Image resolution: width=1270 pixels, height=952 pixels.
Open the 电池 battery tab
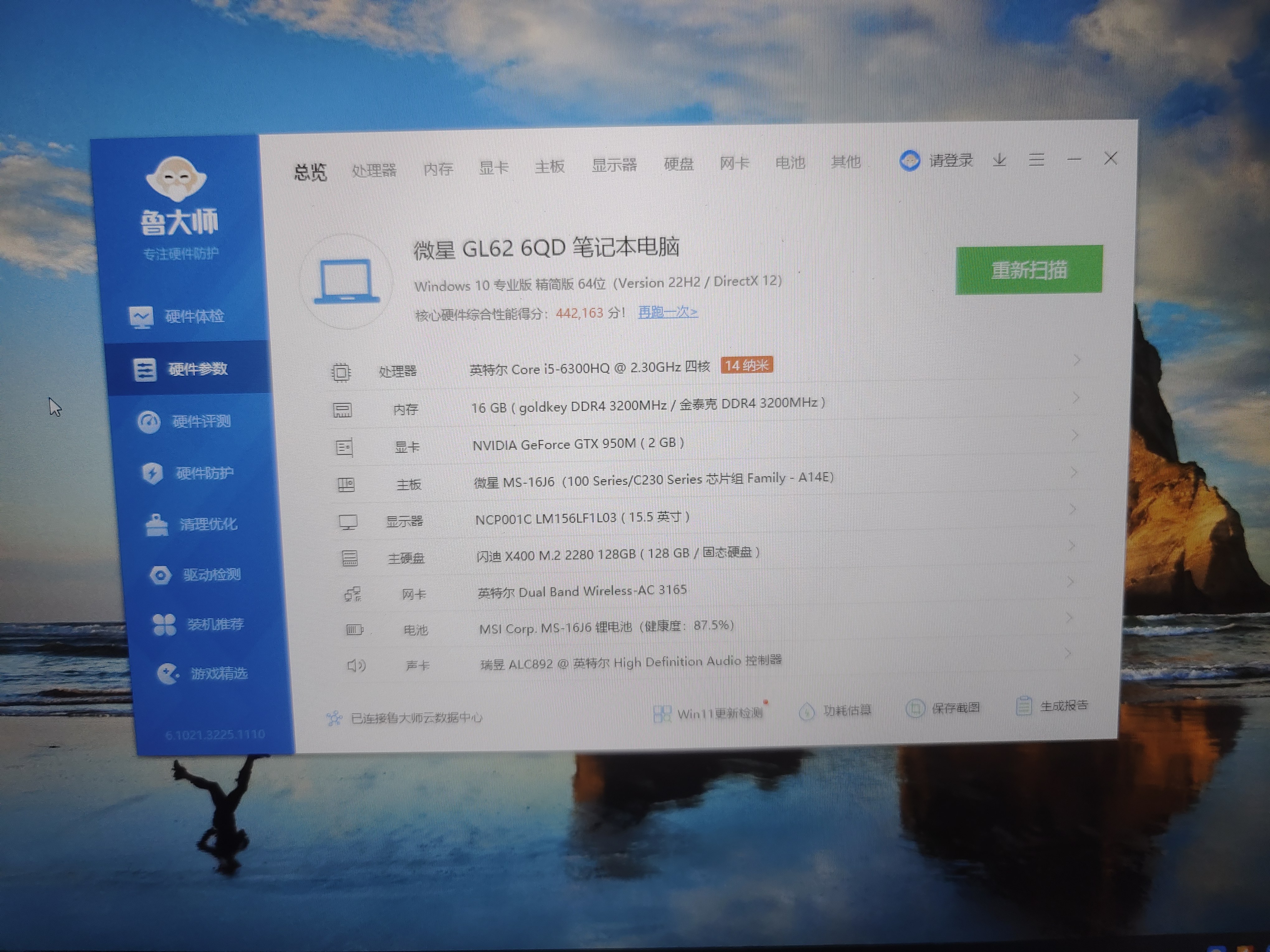pyautogui.click(x=790, y=163)
